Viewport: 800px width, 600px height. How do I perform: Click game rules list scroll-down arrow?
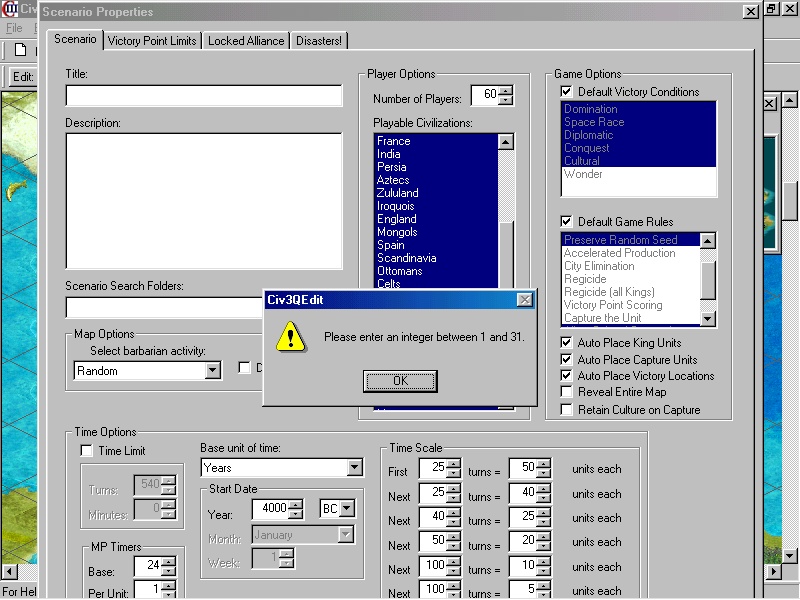(x=708, y=319)
